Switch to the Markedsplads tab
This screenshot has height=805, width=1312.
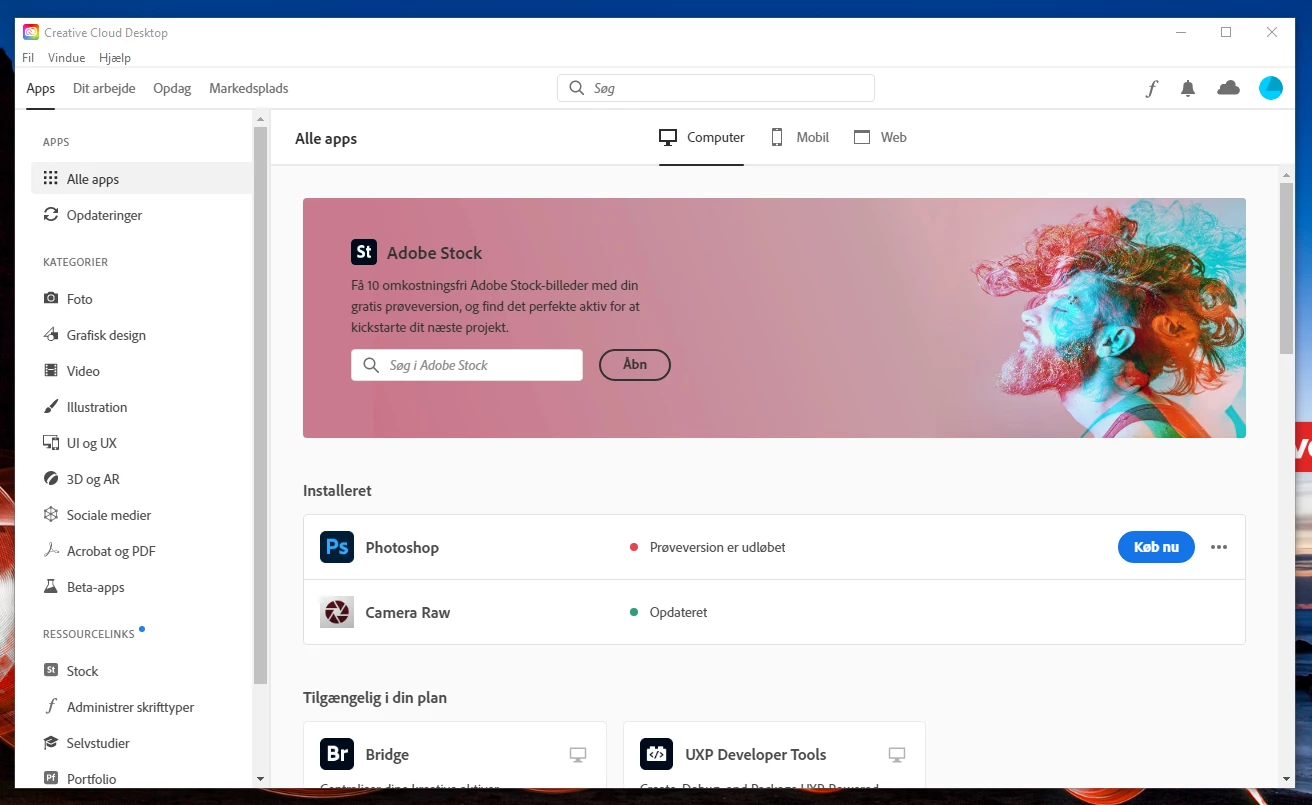coord(248,88)
